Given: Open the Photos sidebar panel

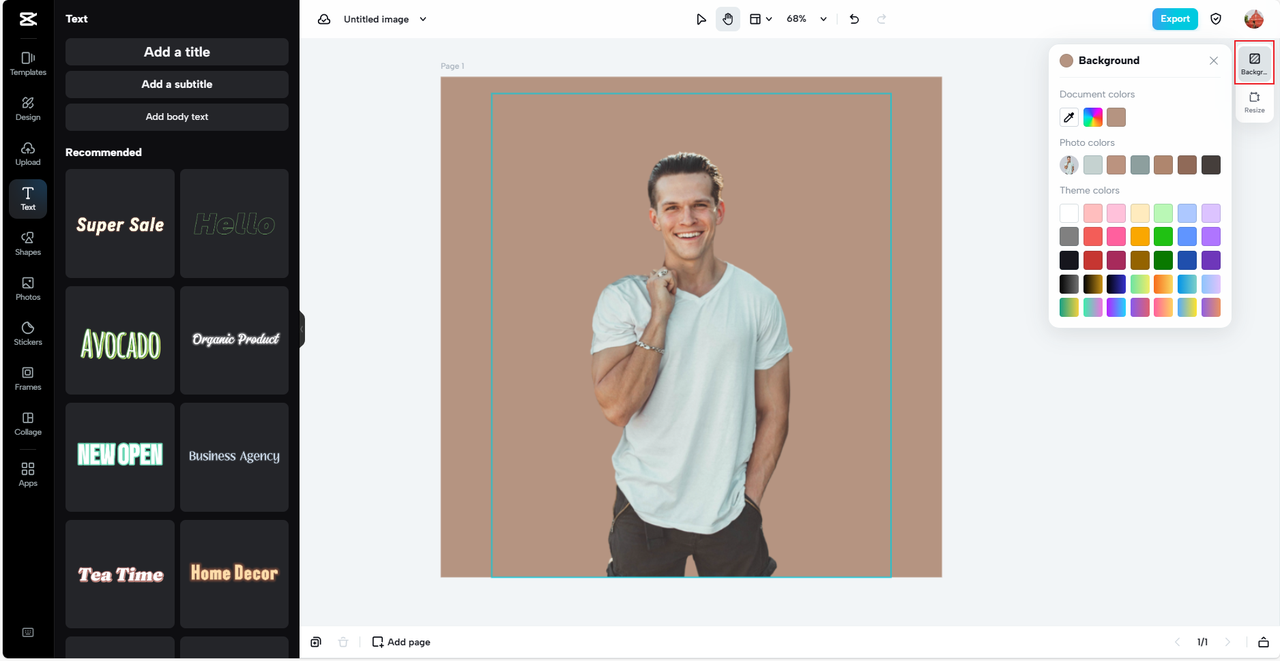Looking at the screenshot, I should click(28, 289).
